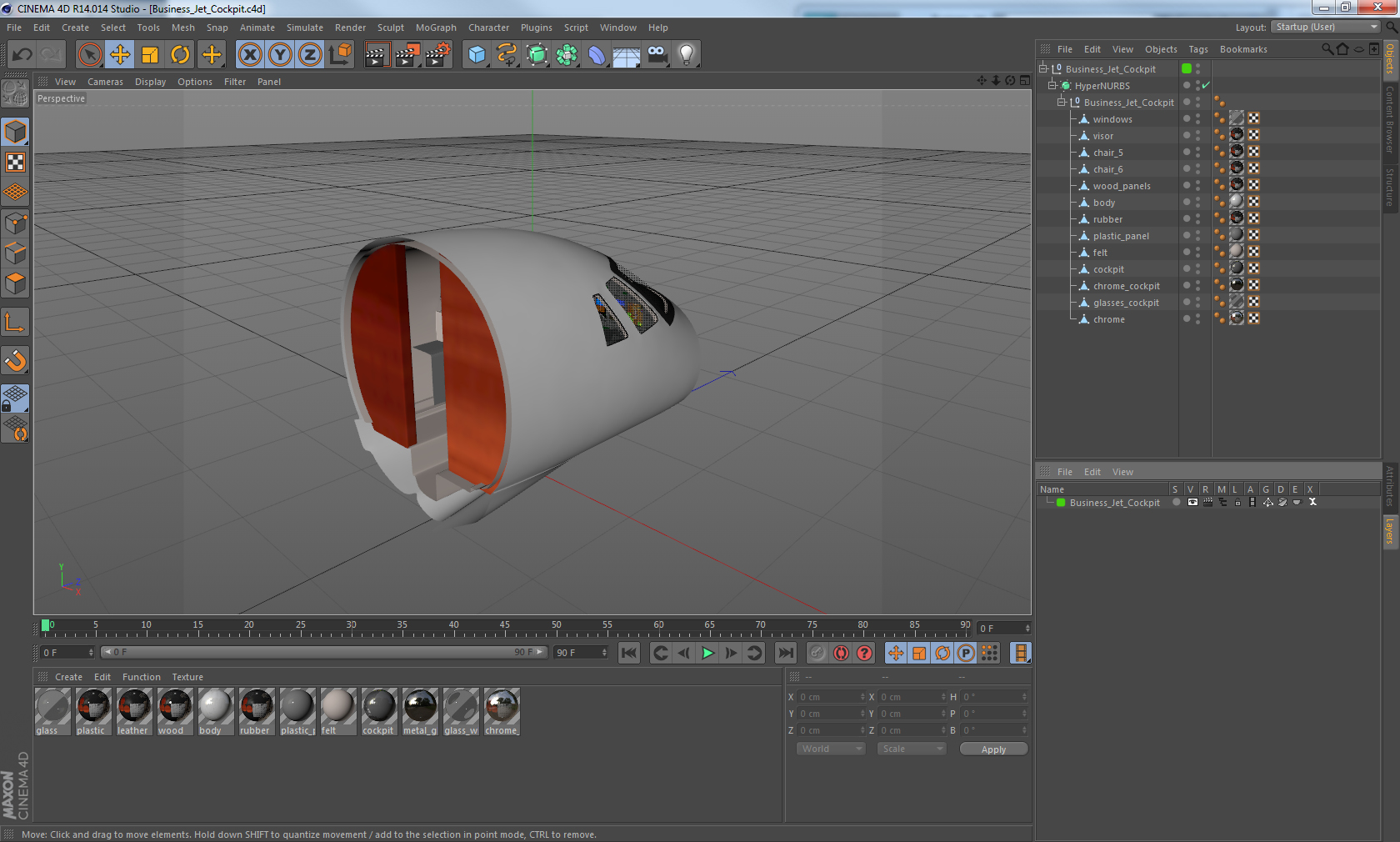The width and height of the screenshot is (1400, 842).
Task: Jump to the animation end
Action: pyautogui.click(x=785, y=653)
